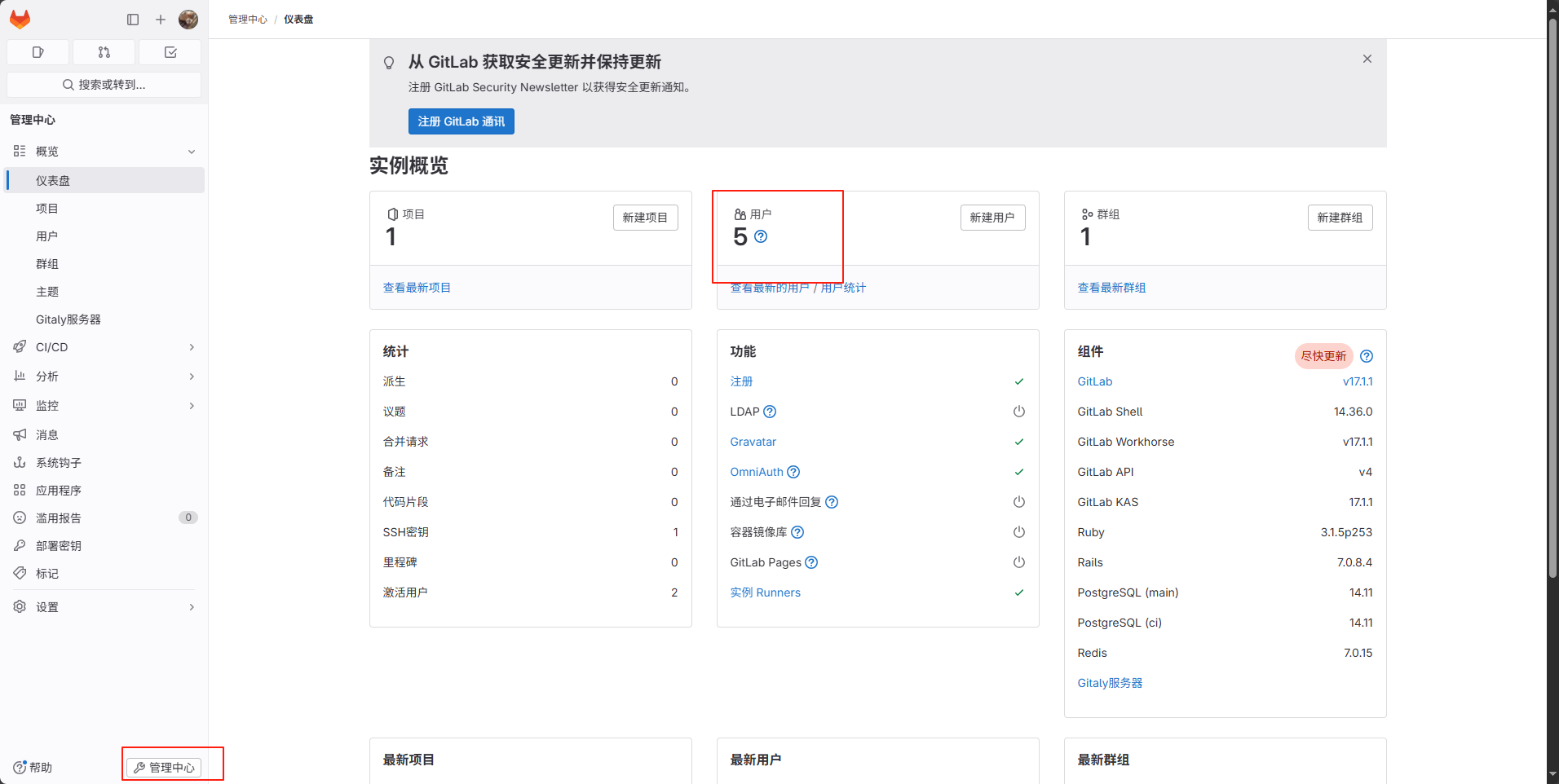
Task: Go to 管理中心 in the breadcrumb
Action: point(248,20)
